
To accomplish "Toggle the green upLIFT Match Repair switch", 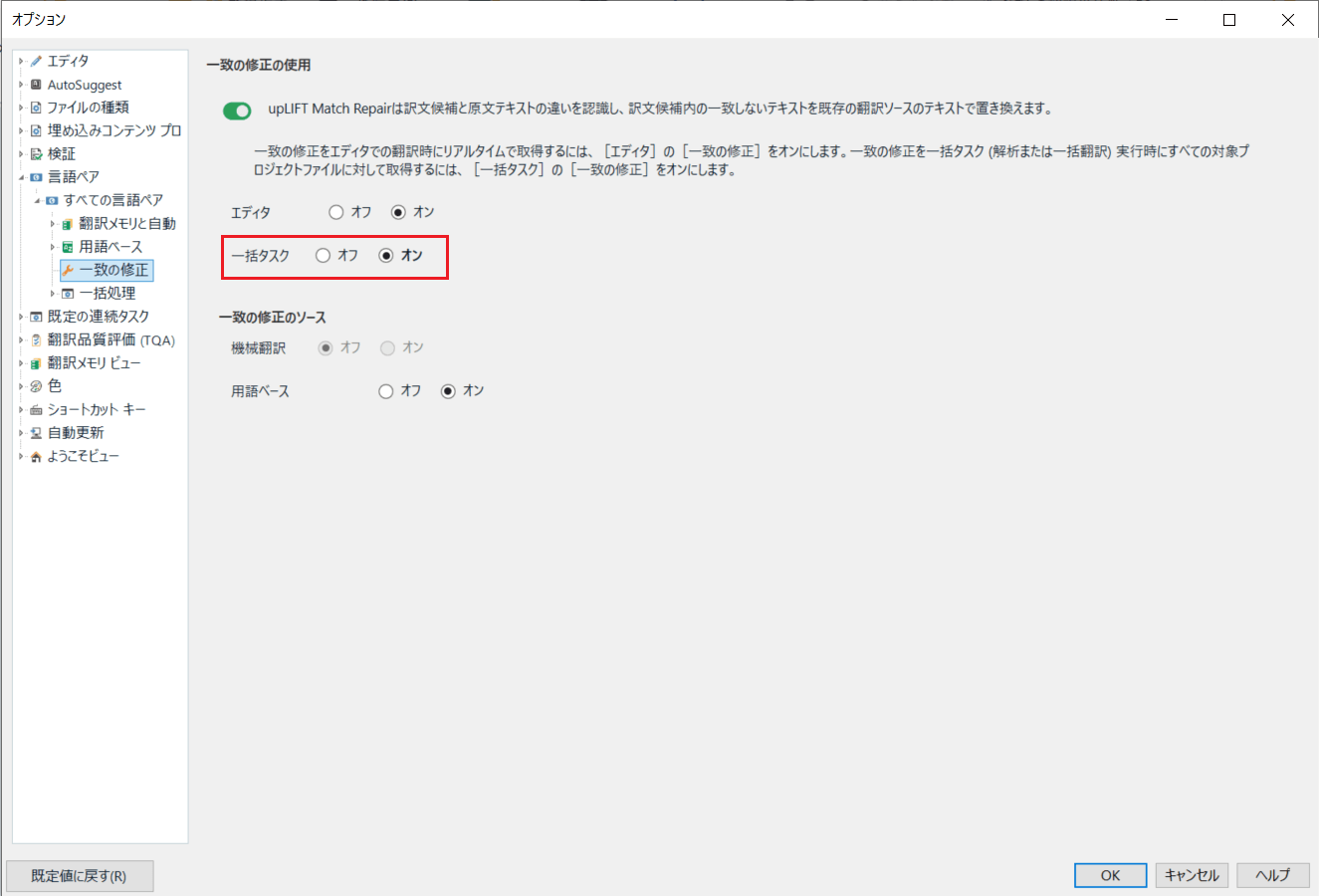I will [x=237, y=111].
